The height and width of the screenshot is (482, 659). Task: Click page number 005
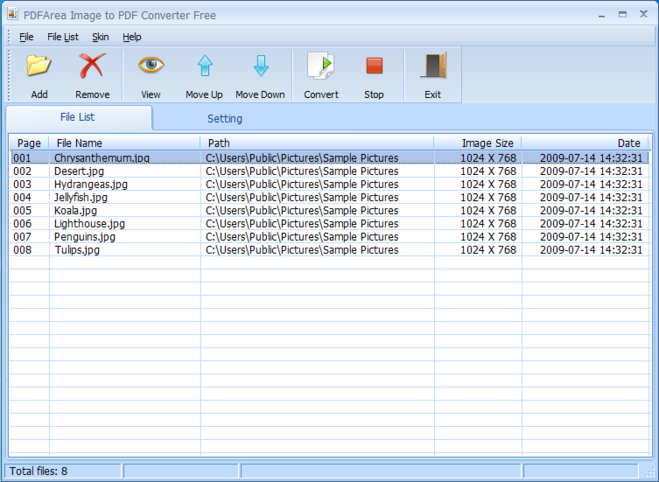click(22, 211)
